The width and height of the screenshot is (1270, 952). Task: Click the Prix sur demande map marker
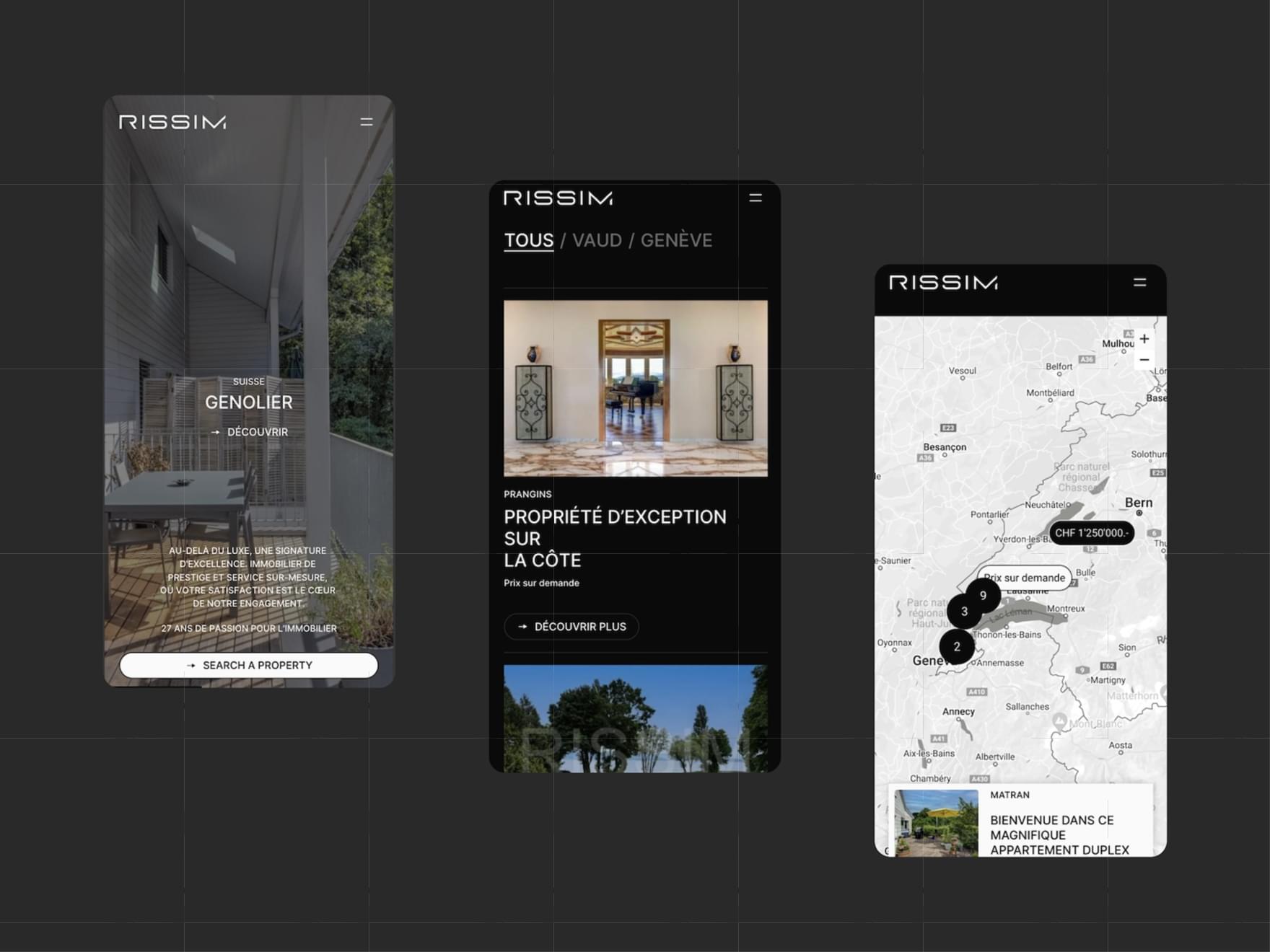click(x=1025, y=578)
